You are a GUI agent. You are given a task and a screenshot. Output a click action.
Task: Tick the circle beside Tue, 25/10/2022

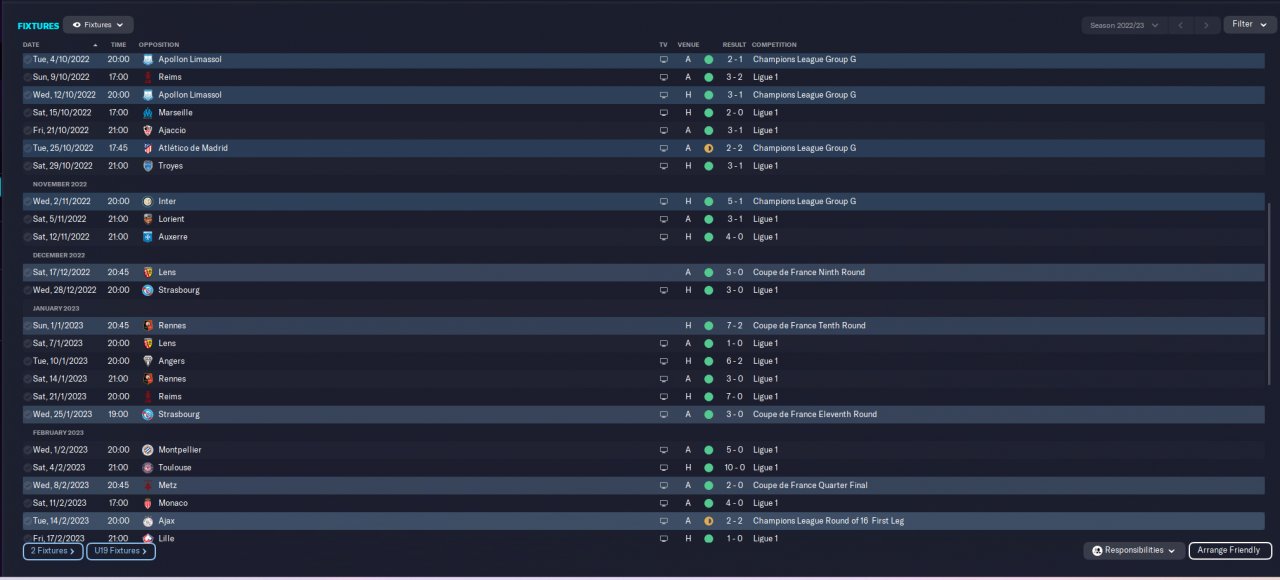click(27, 148)
